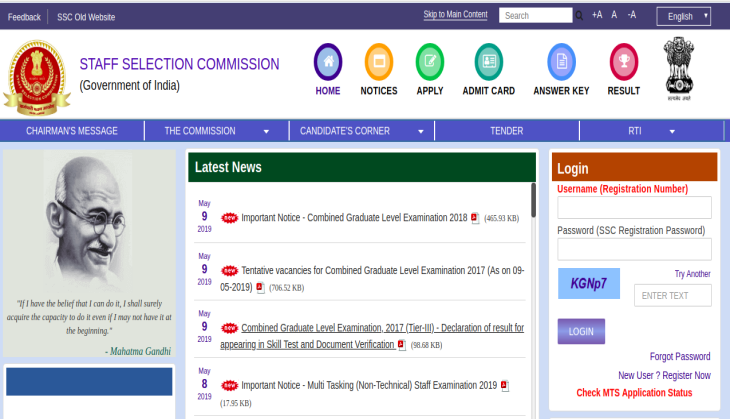Expand The Commission menu arrow
Screen dimensions: 730x419
point(266,132)
